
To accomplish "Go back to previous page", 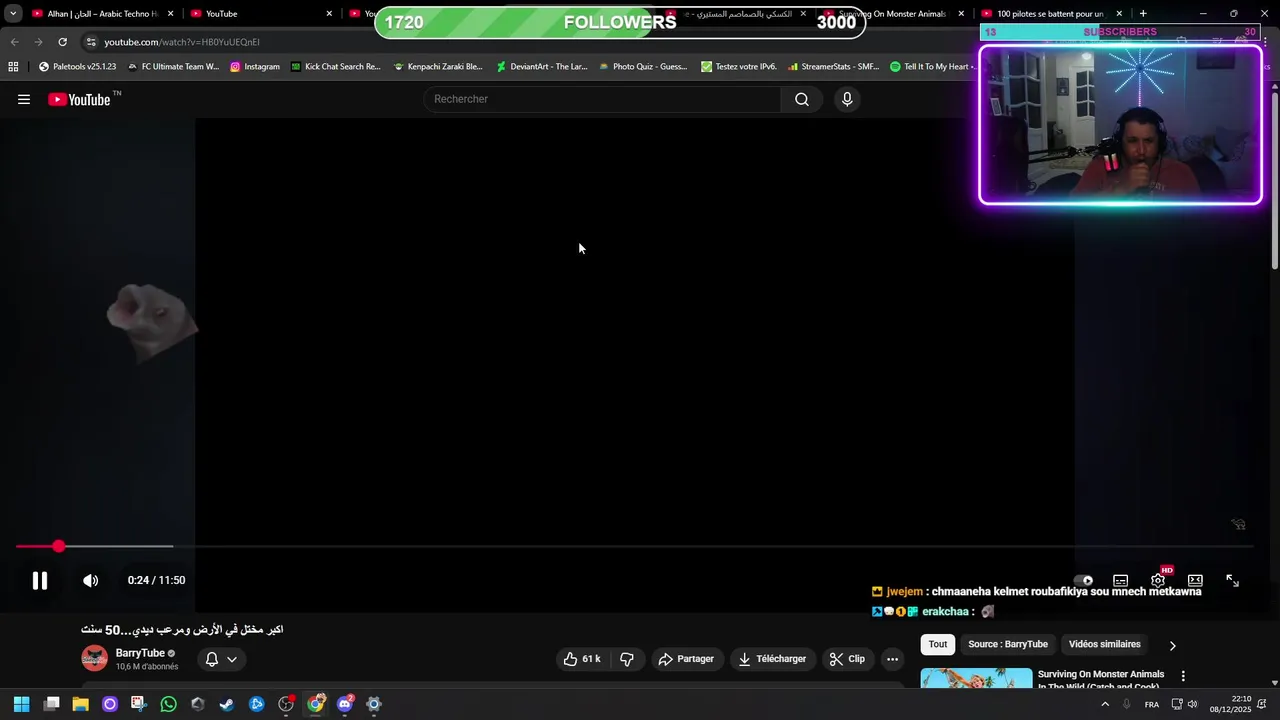I will click(x=14, y=42).
